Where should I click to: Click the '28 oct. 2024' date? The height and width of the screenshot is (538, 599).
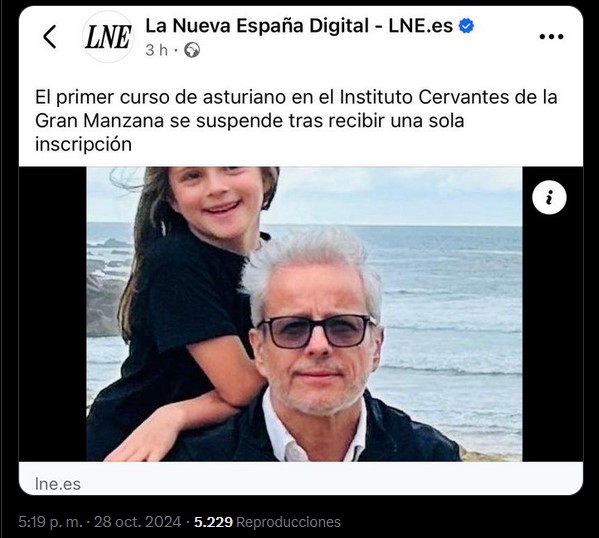pos(138,522)
